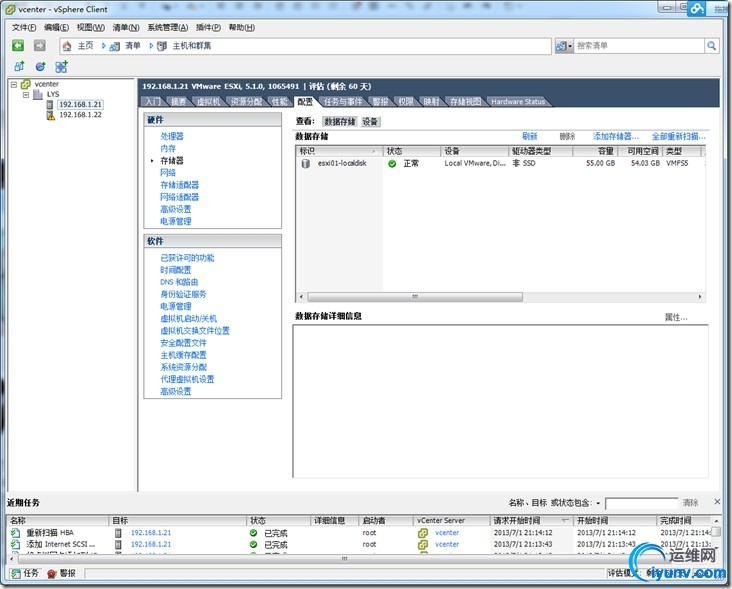Open the task filter criteria dropdown arrow
The height and width of the screenshot is (589, 732).
(598, 503)
